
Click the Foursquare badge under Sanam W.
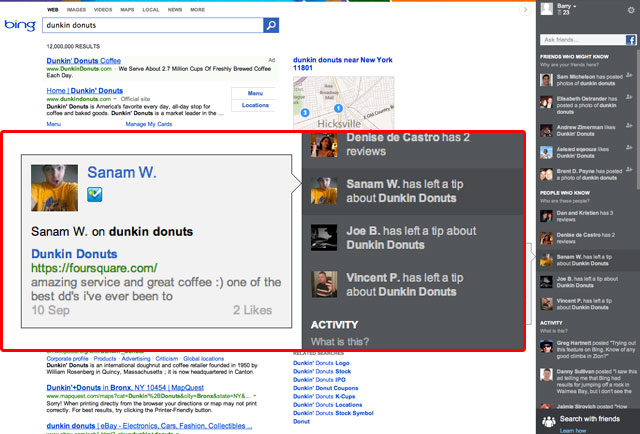click(95, 195)
